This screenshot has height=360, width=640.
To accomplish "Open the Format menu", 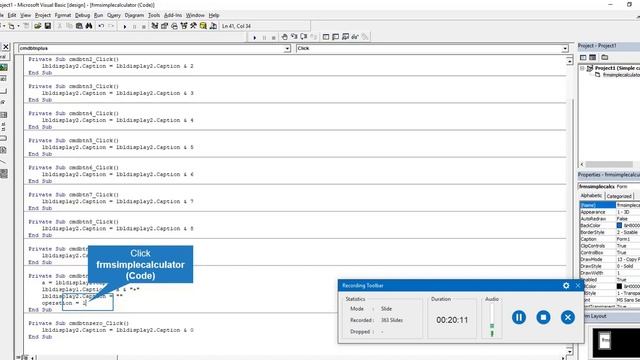I will coord(62,15).
